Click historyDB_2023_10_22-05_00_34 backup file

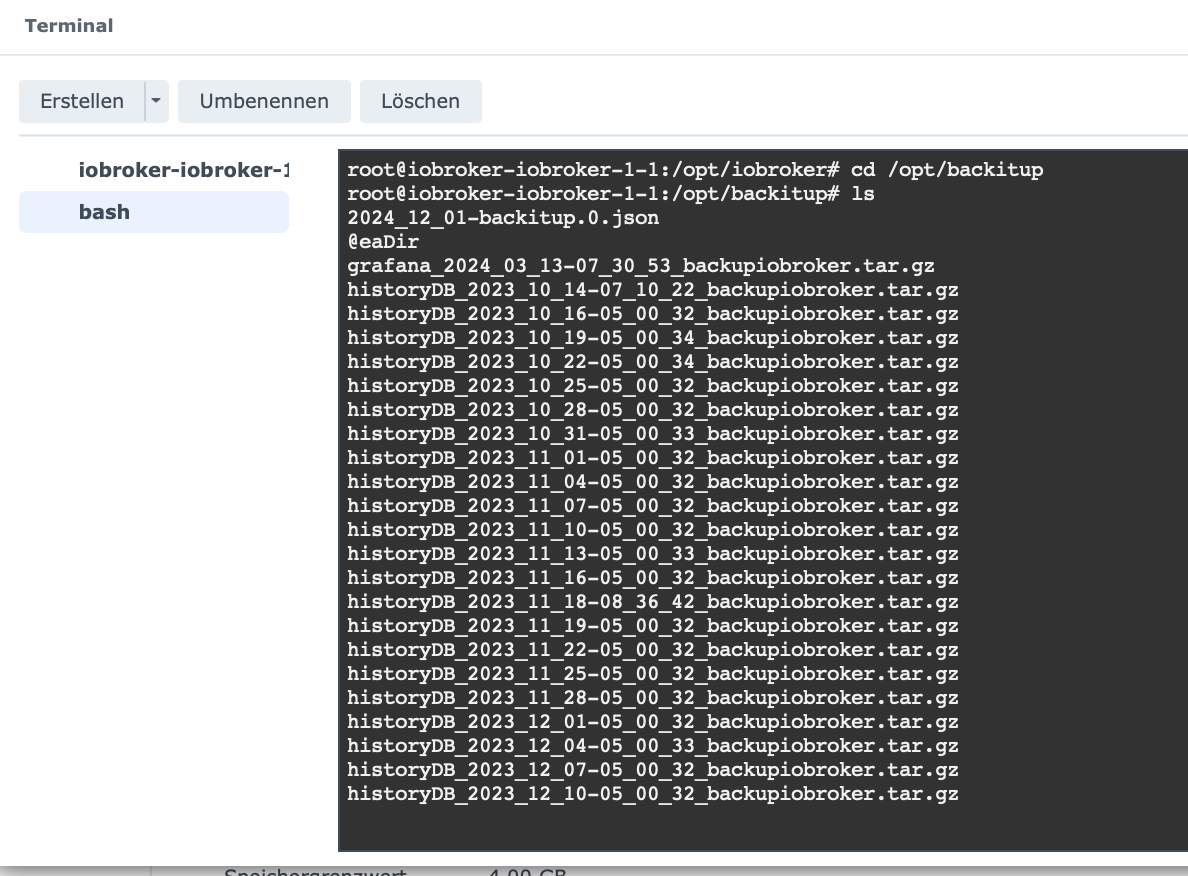(x=652, y=362)
